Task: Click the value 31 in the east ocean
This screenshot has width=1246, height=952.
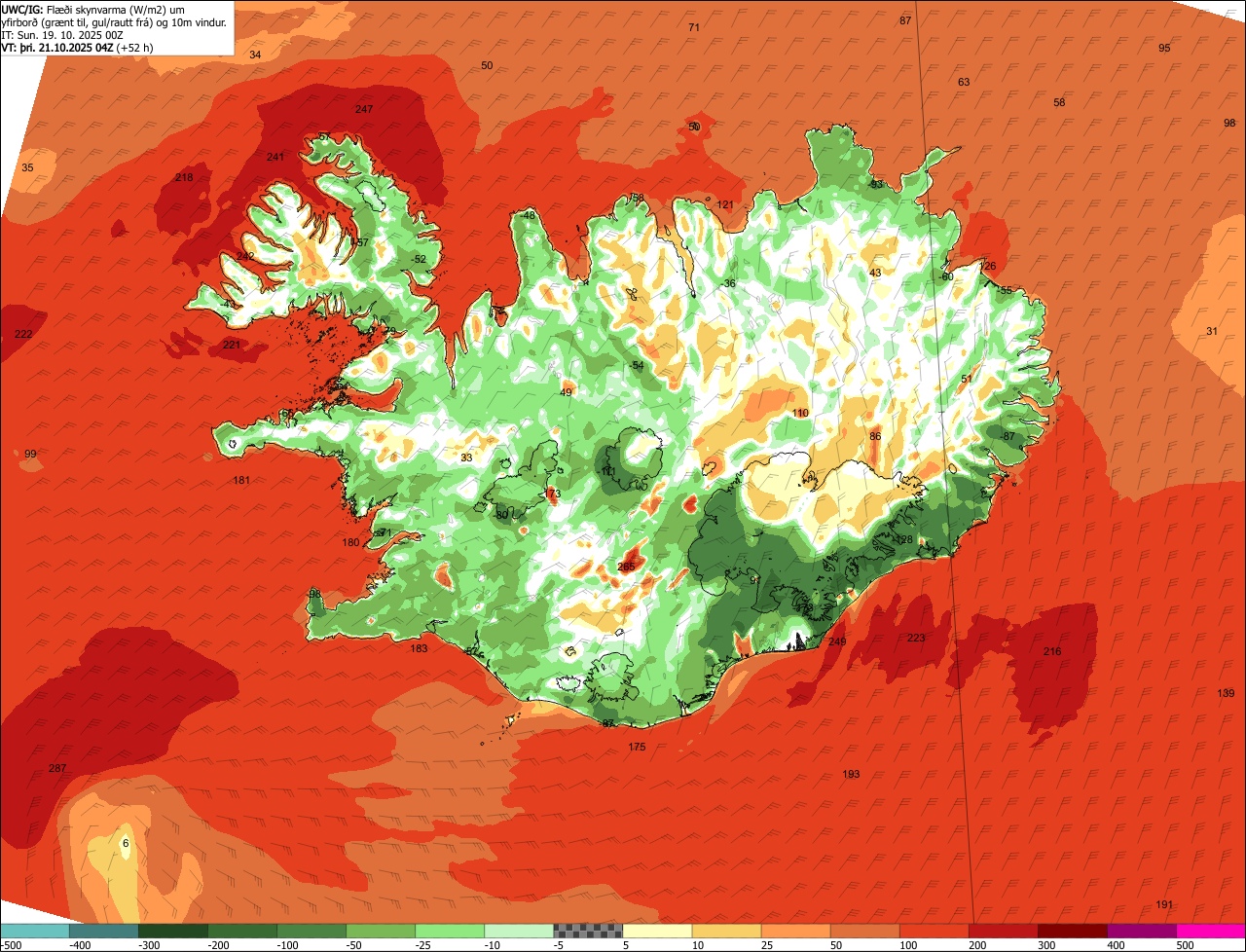Action: pyautogui.click(x=1212, y=331)
